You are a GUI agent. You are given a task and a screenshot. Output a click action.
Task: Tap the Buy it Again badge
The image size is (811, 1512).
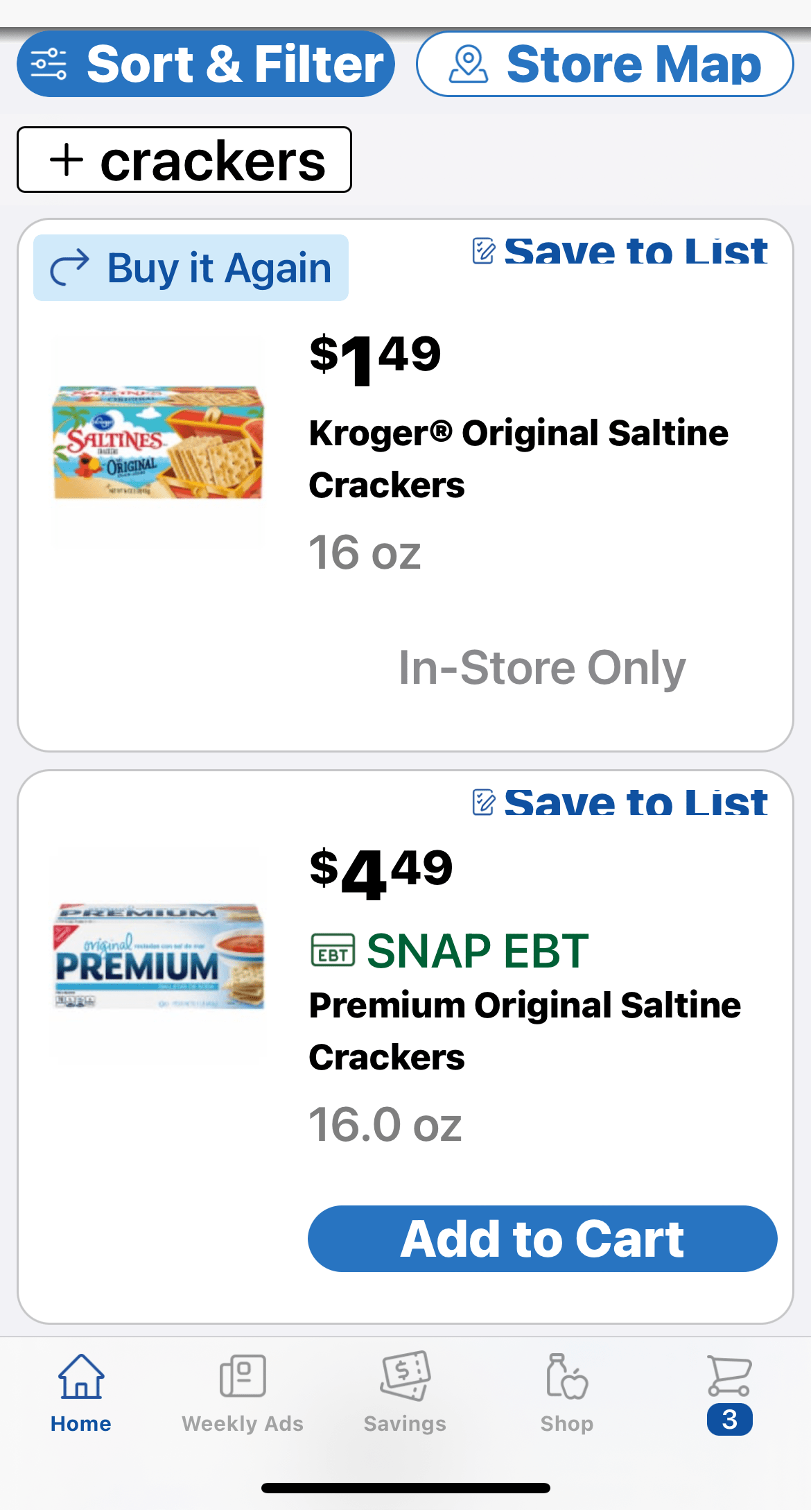click(x=191, y=268)
